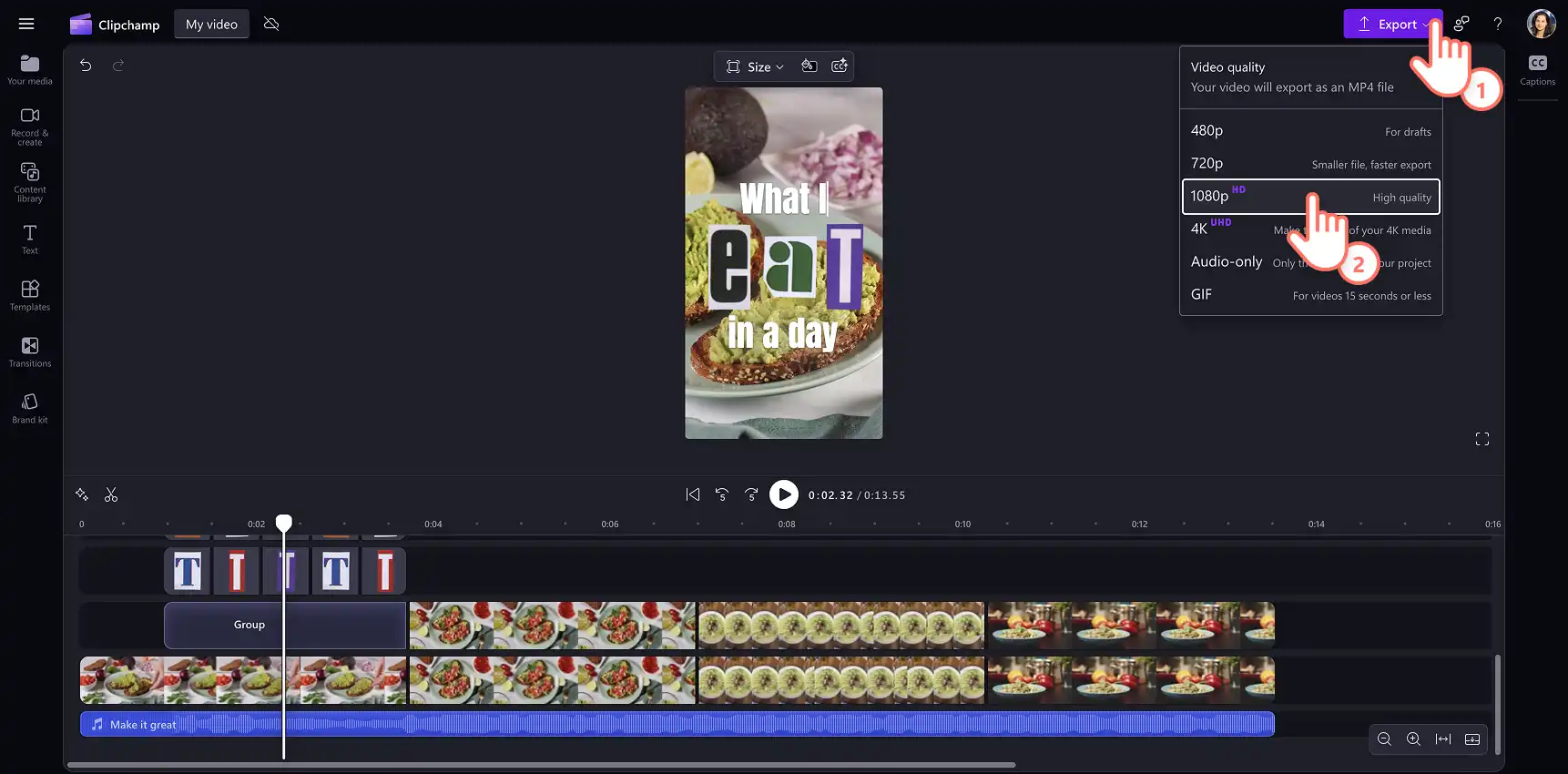Viewport: 1568px width, 774px height.
Task: Rewind five seconds
Action: [x=722, y=494]
